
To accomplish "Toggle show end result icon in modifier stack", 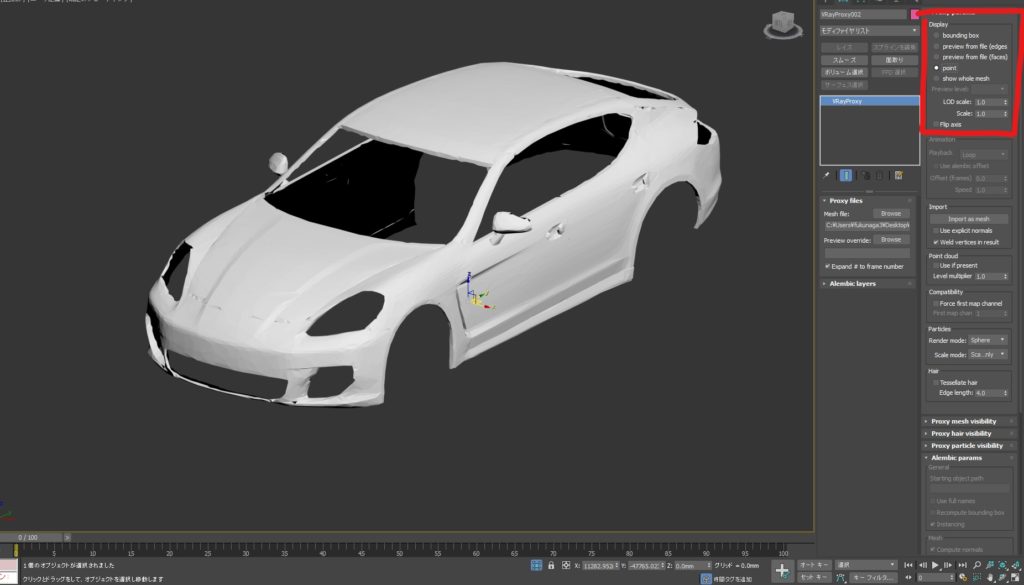I will tap(846, 175).
